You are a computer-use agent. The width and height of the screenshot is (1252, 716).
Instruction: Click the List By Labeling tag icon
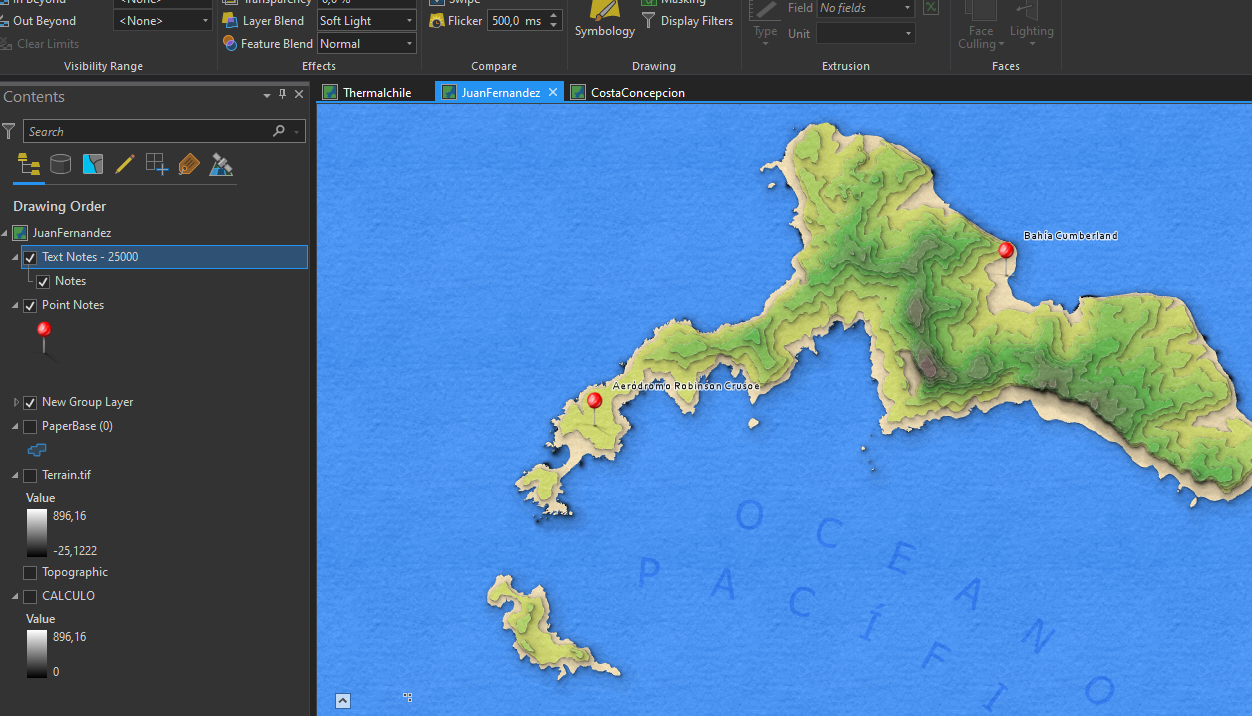pos(188,163)
